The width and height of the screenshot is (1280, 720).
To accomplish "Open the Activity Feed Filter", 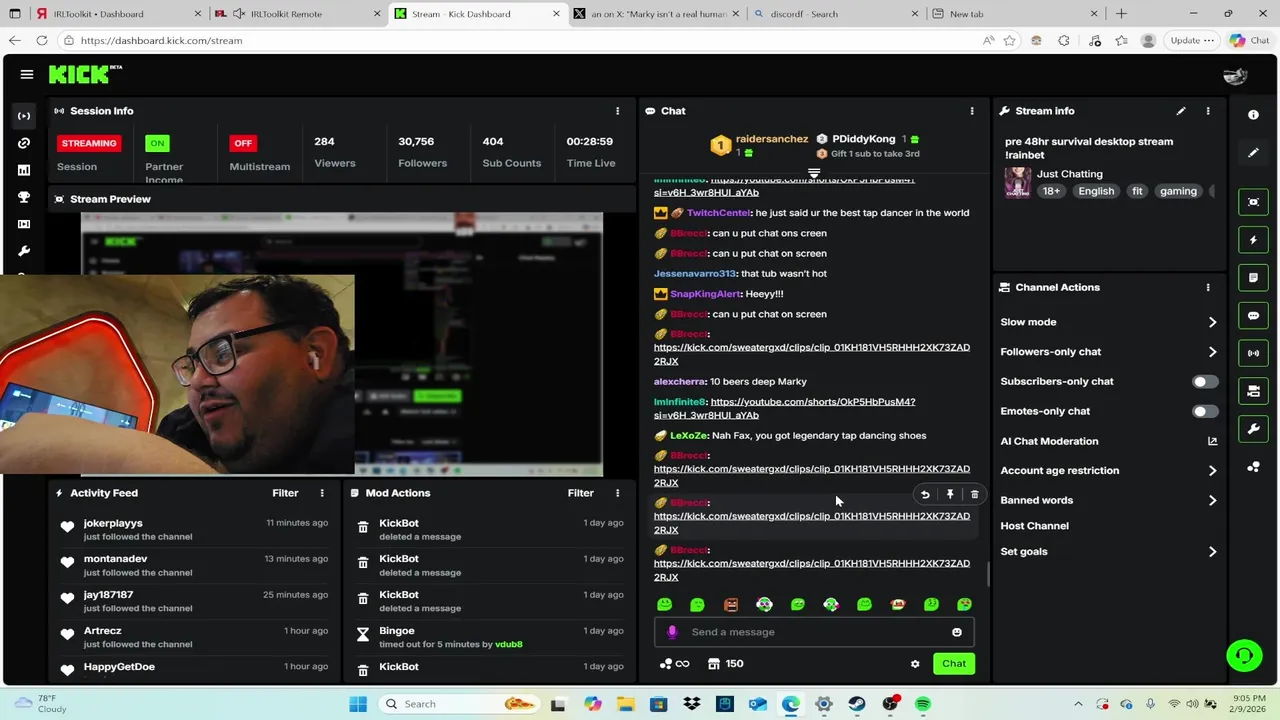I will click(x=285, y=493).
